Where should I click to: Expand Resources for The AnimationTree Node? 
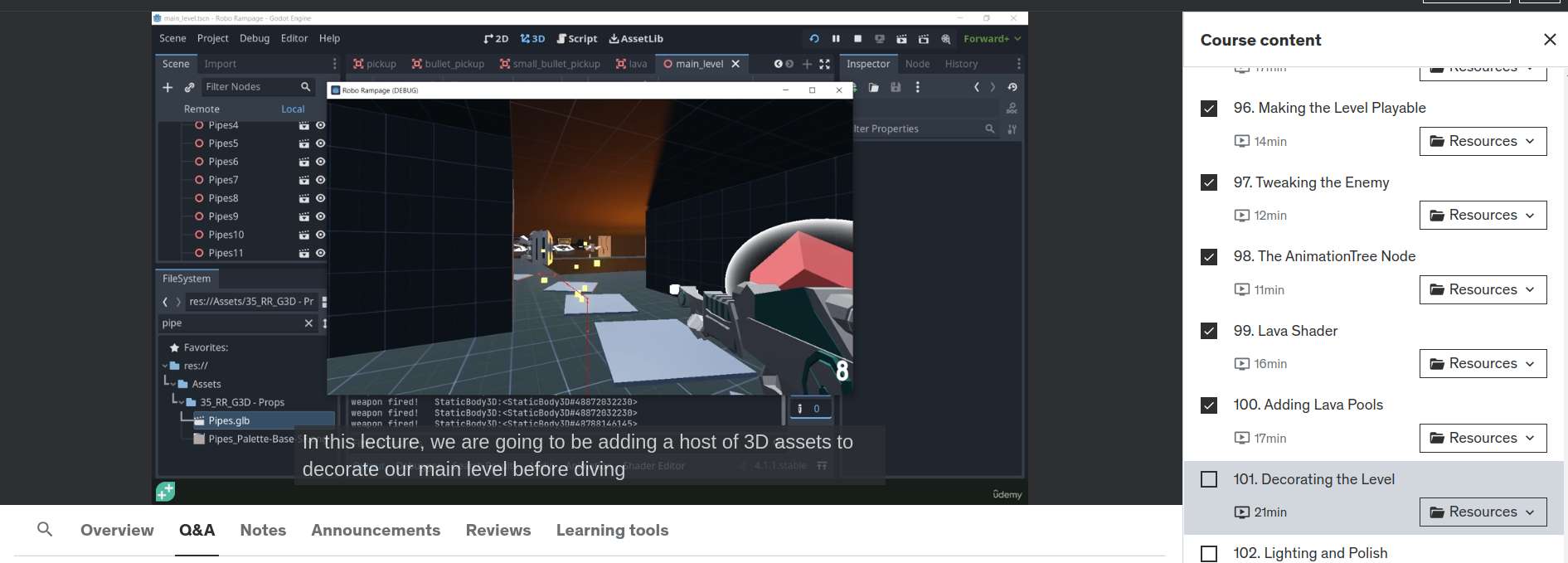click(1483, 289)
